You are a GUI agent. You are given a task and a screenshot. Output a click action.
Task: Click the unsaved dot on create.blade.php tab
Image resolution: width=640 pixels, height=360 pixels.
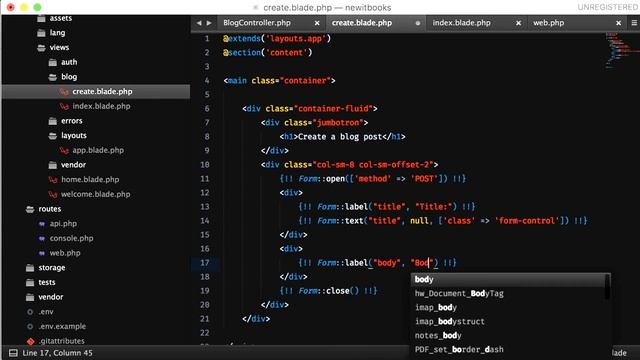pos(418,23)
